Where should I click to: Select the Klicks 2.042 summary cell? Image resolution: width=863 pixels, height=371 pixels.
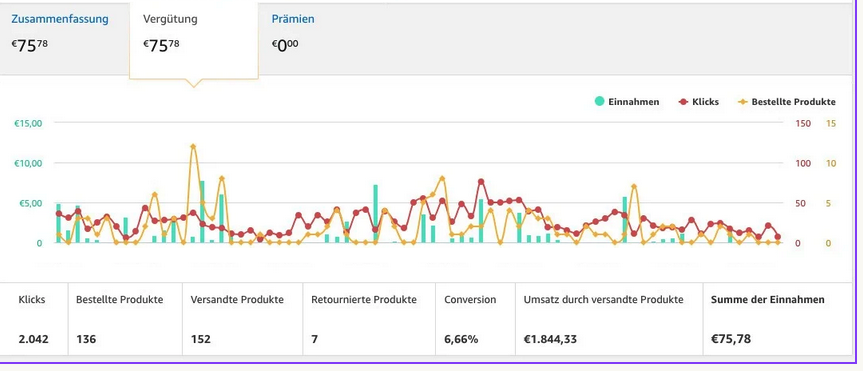pos(34,319)
